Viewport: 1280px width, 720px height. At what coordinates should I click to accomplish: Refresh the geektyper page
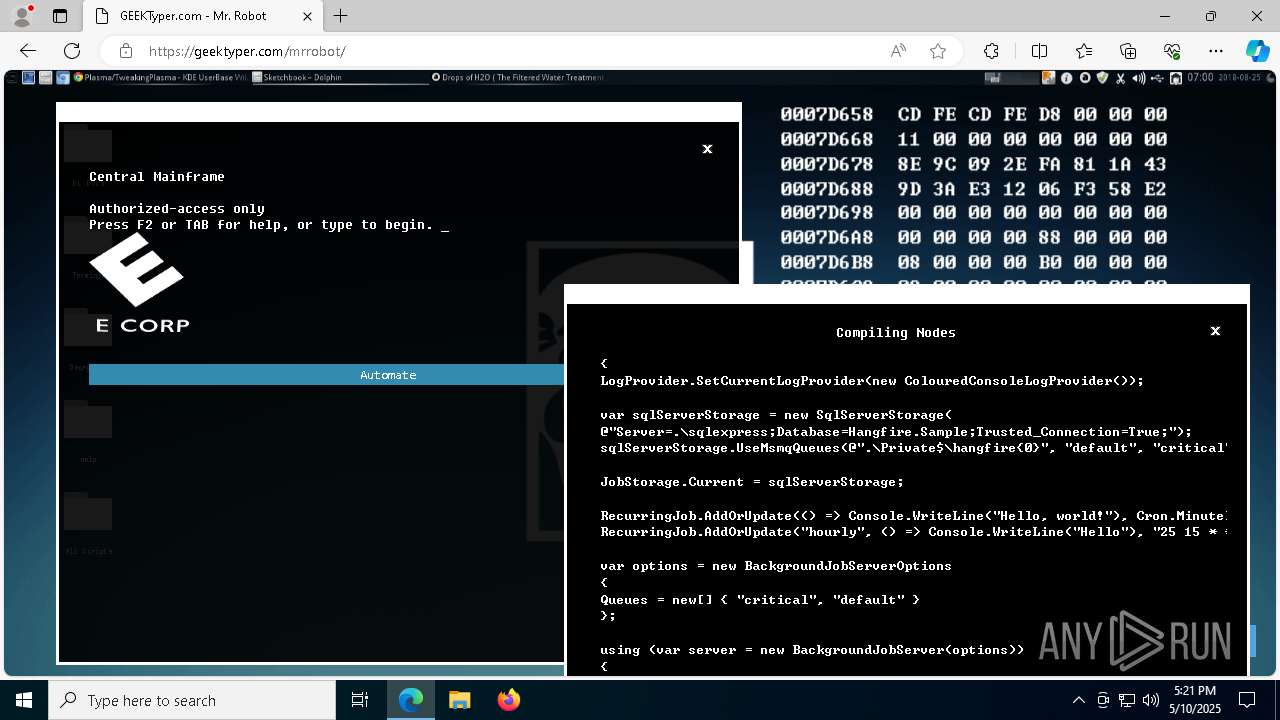tap(72, 51)
